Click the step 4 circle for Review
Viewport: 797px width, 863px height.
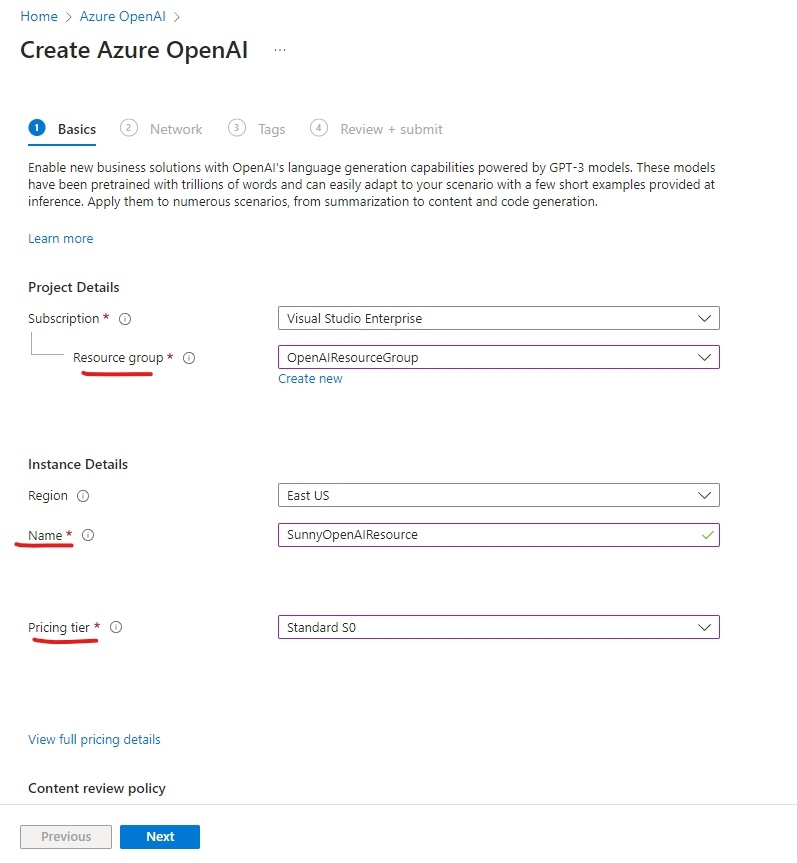319,128
